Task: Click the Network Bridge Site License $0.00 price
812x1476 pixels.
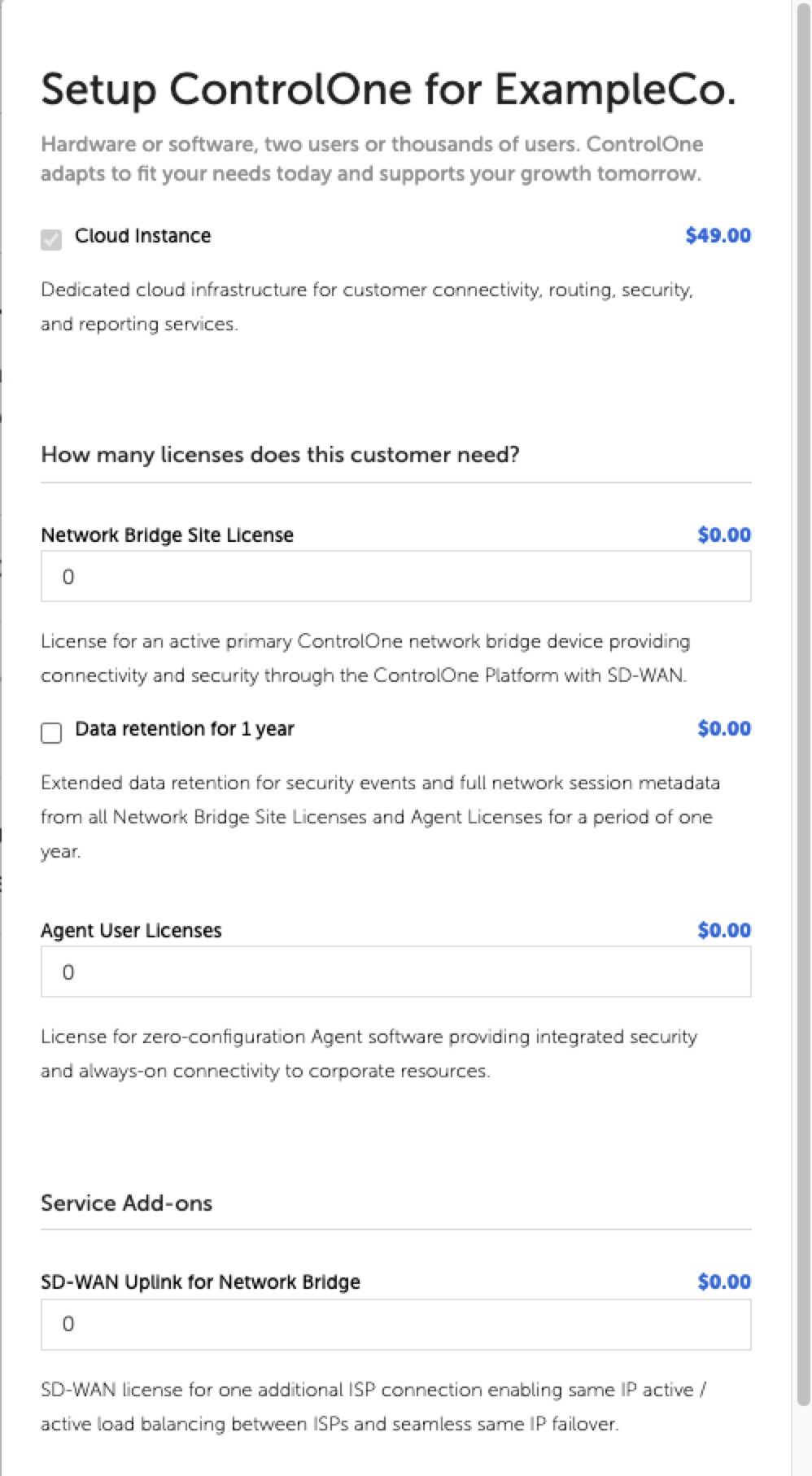Action: pyautogui.click(x=724, y=535)
